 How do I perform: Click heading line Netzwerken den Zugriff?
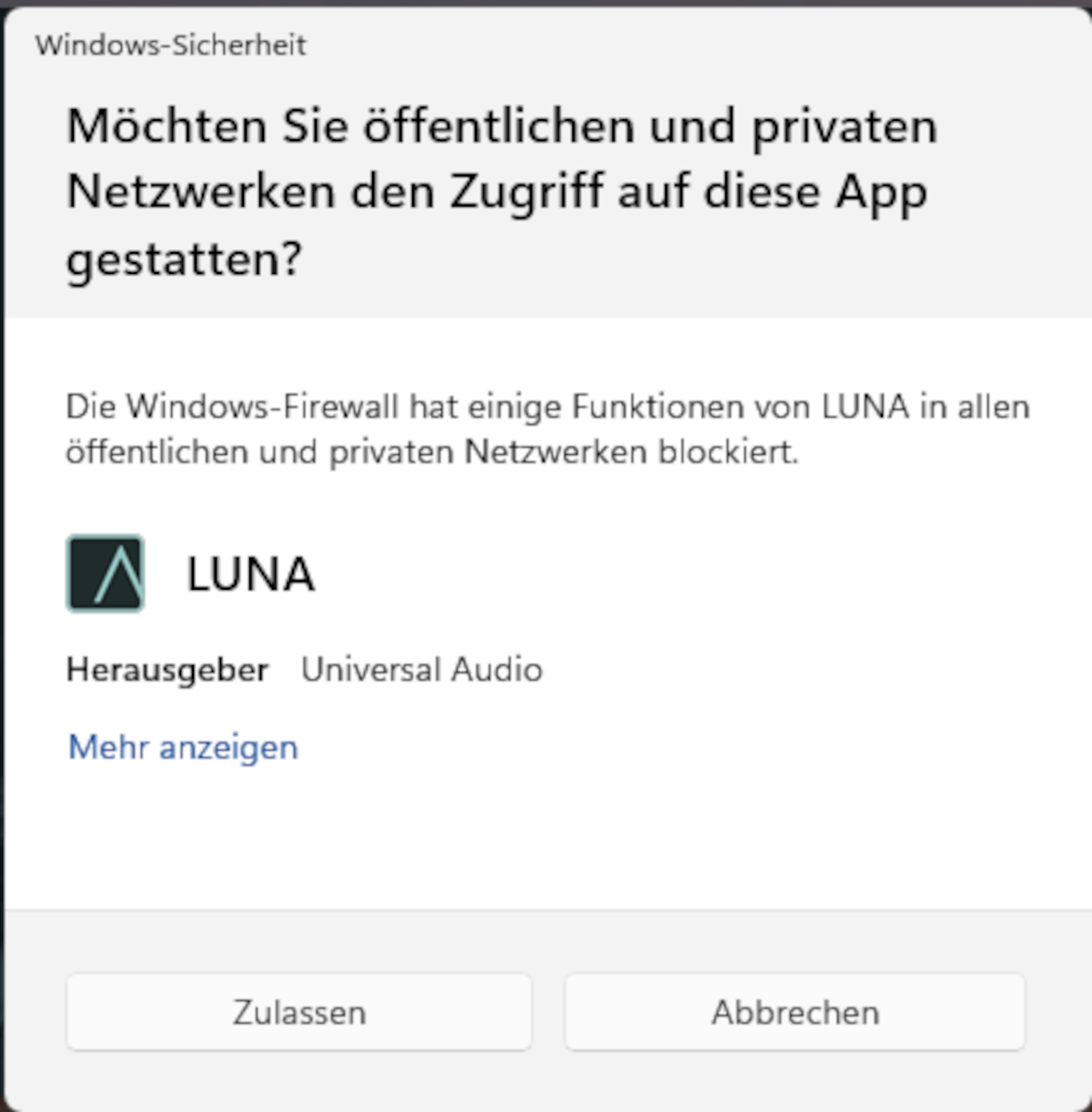coord(497,192)
